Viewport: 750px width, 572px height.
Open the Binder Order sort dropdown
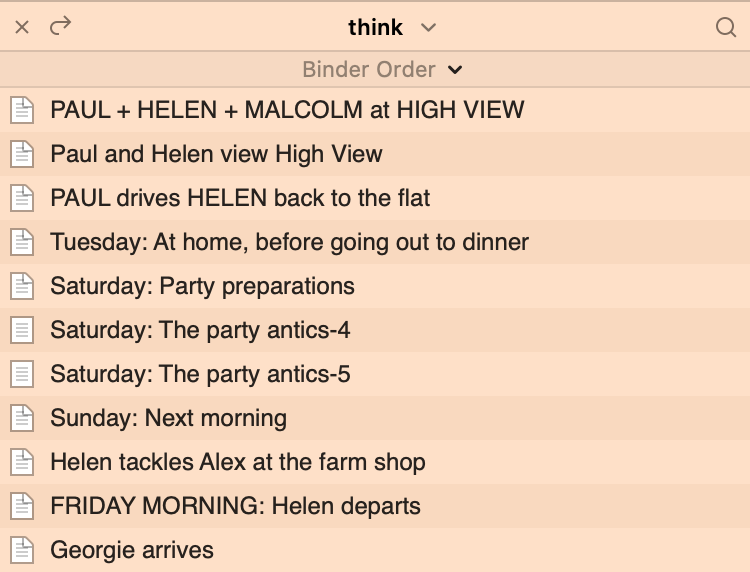[383, 69]
